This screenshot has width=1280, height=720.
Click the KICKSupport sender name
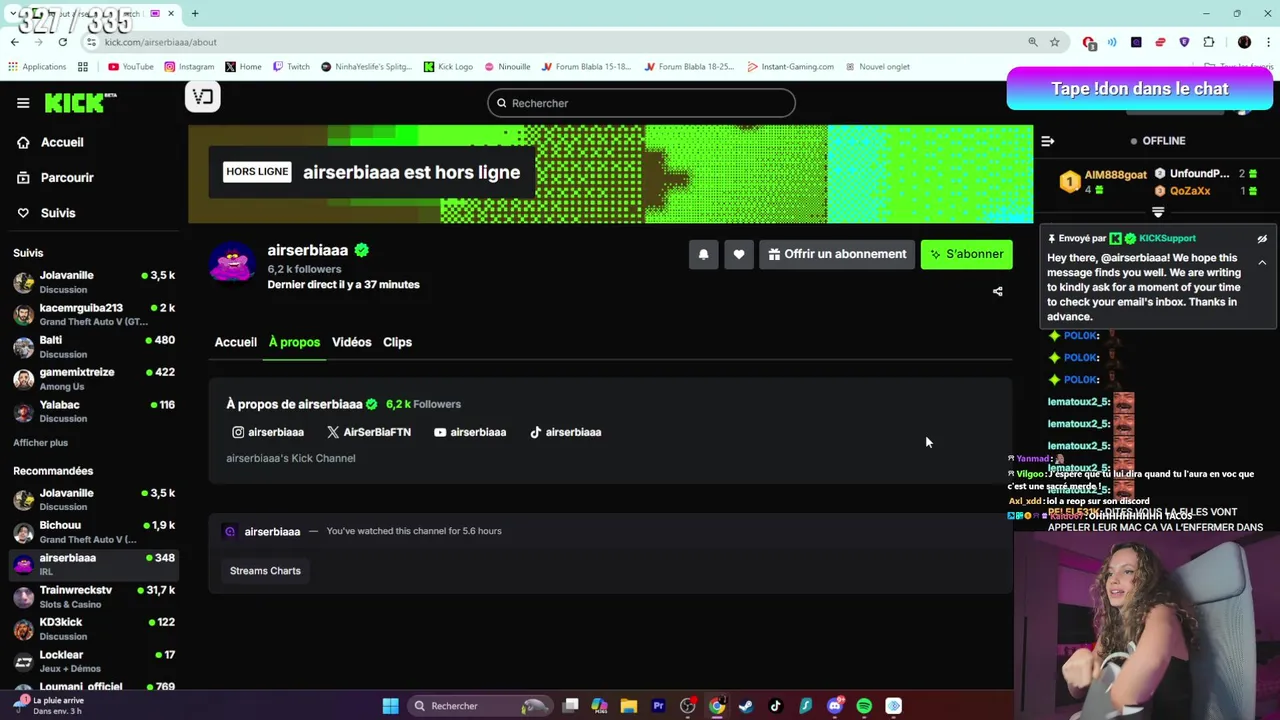pos(1167,239)
